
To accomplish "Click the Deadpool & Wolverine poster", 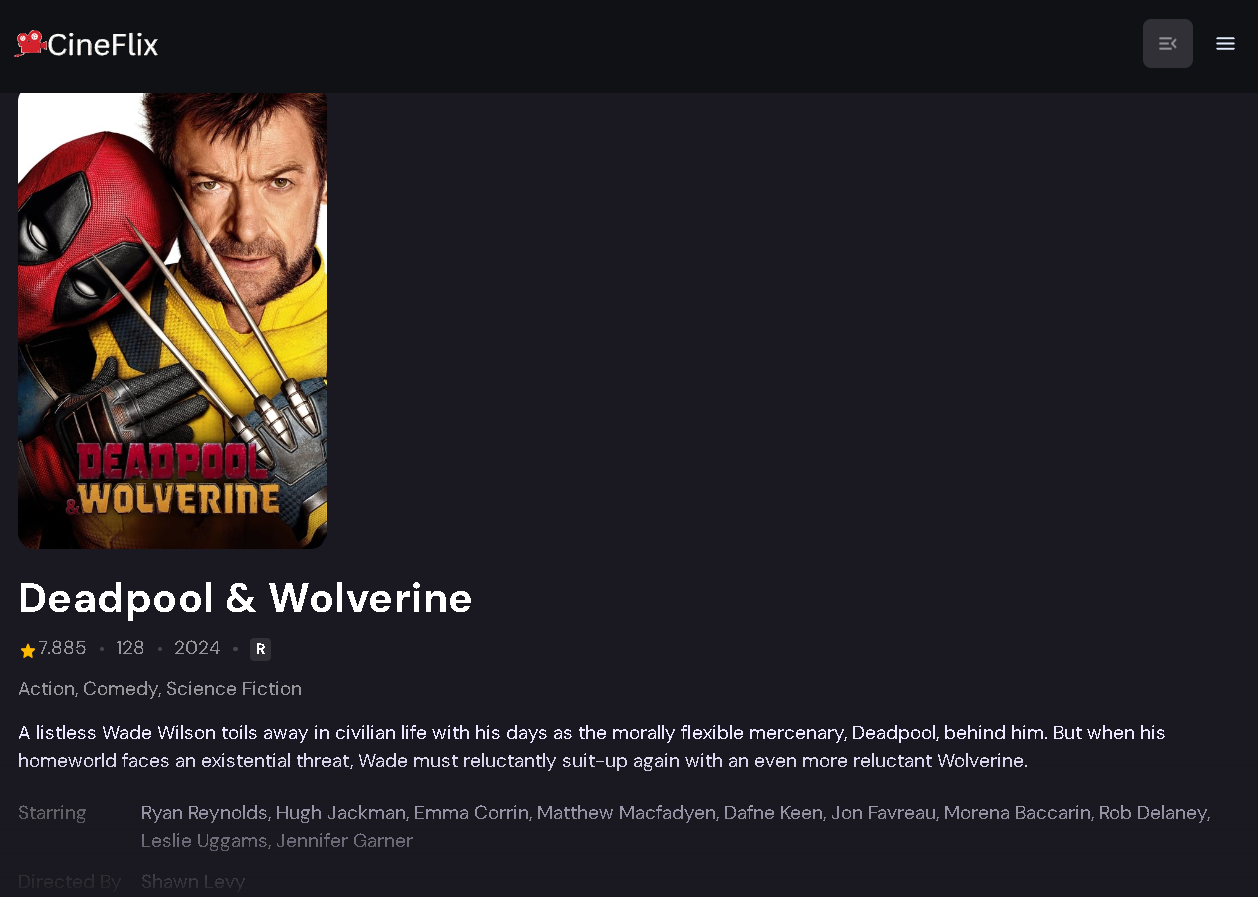I will tap(172, 320).
